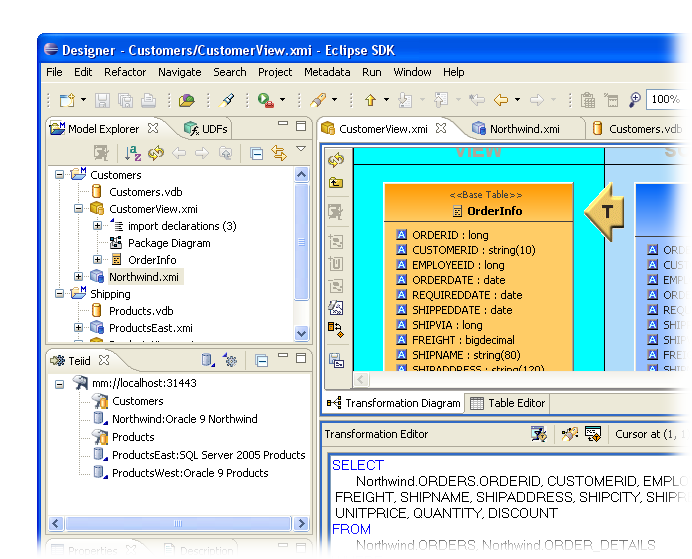Switch to the UDFs tab
692x559 pixels.
tap(207, 129)
